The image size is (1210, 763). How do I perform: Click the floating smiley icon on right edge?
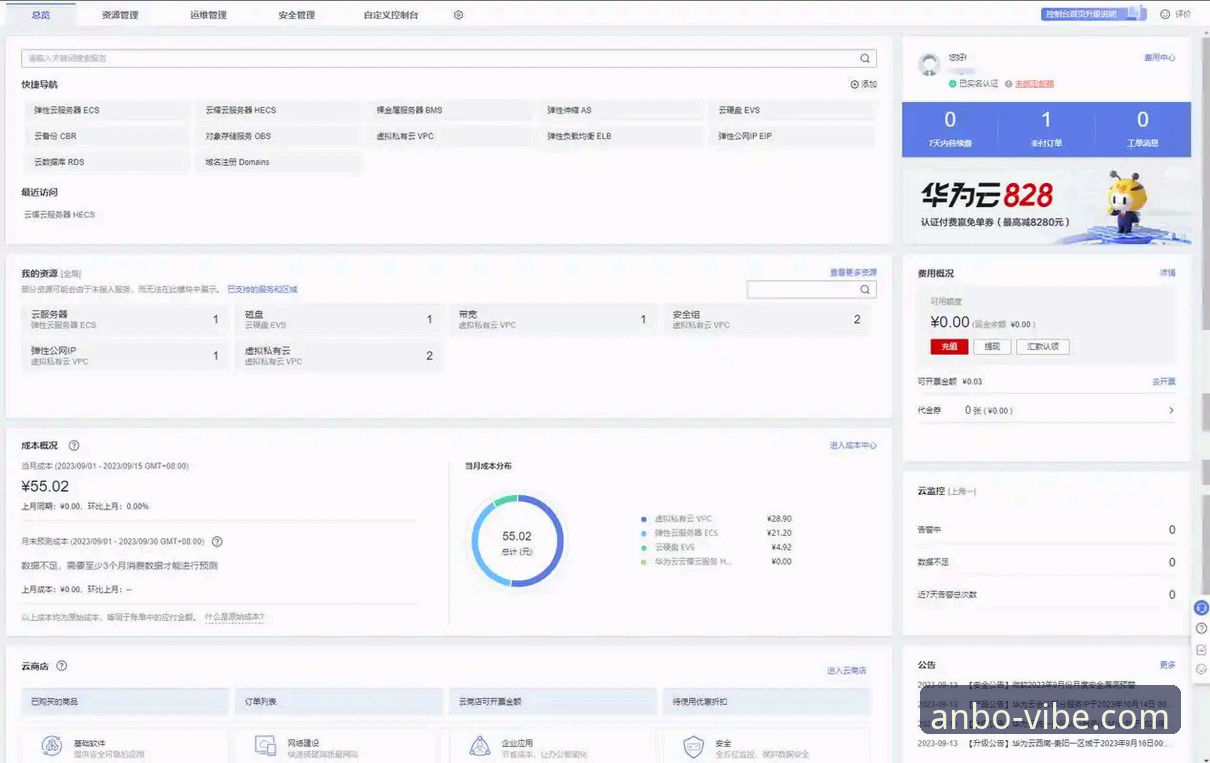[1202, 669]
